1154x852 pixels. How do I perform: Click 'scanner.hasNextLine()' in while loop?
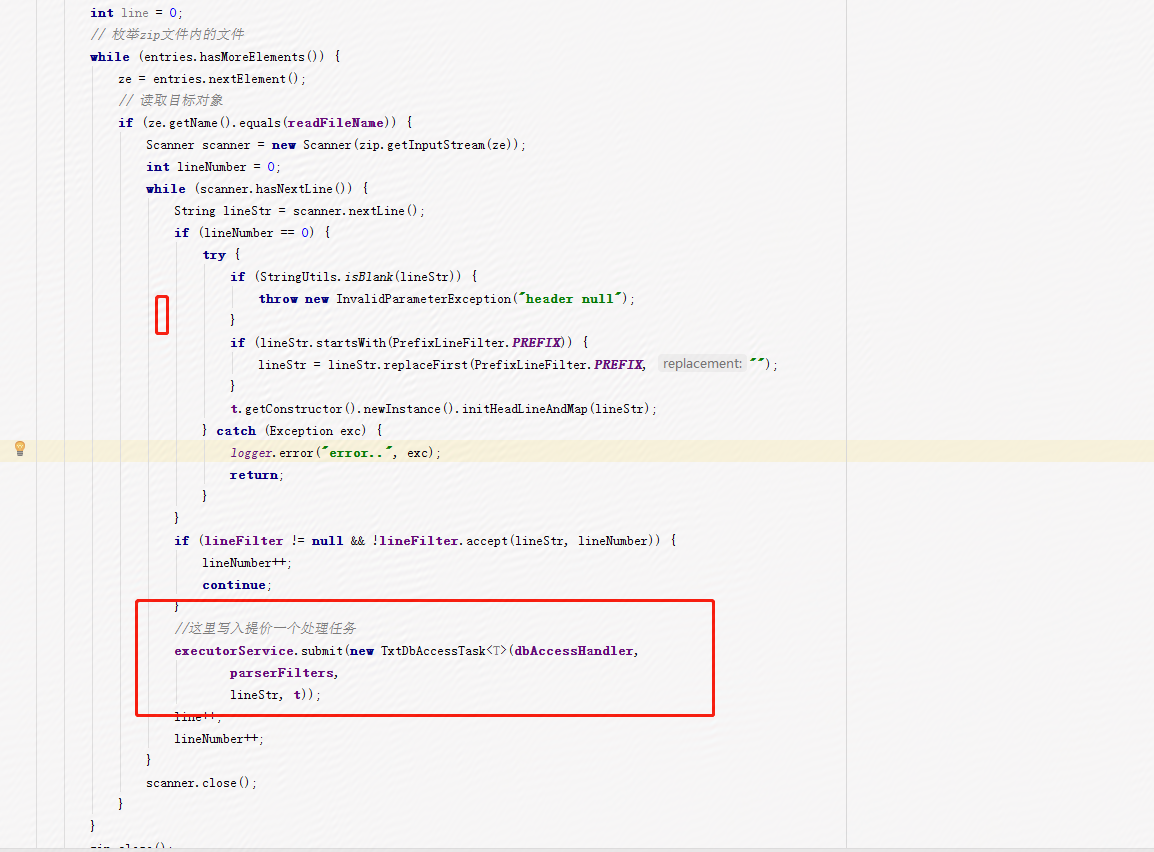click(x=276, y=189)
